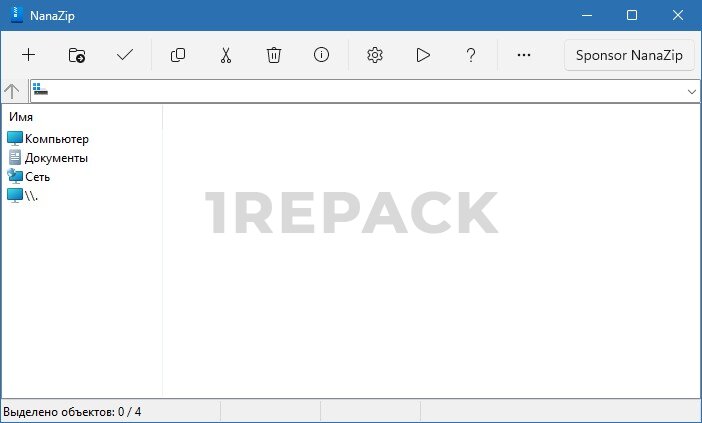Click the Sponsor NanaZip button

coord(629,55)
